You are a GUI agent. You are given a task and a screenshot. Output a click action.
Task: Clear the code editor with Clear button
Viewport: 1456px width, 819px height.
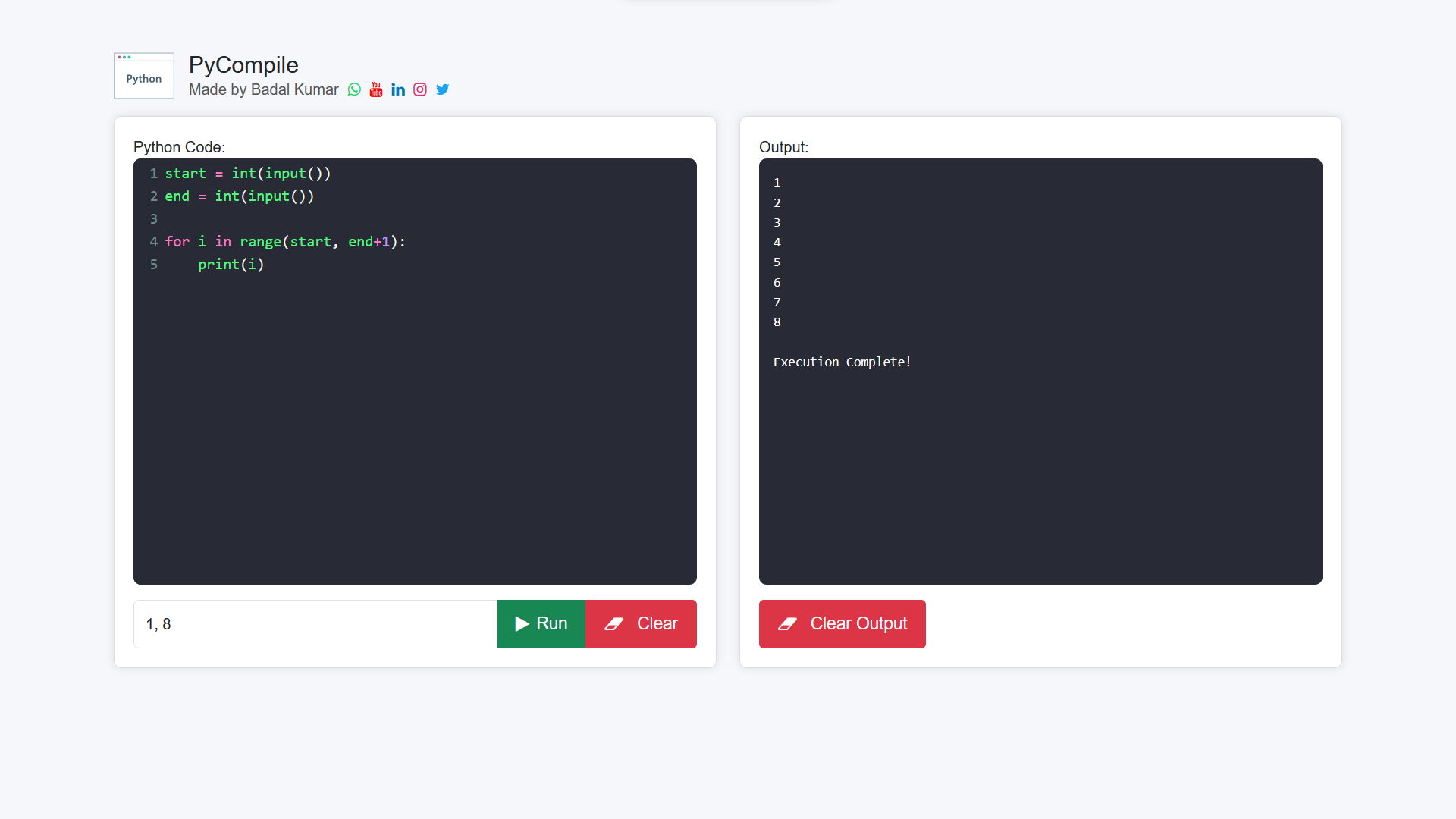pyautogui.click(x=641, y=624)
